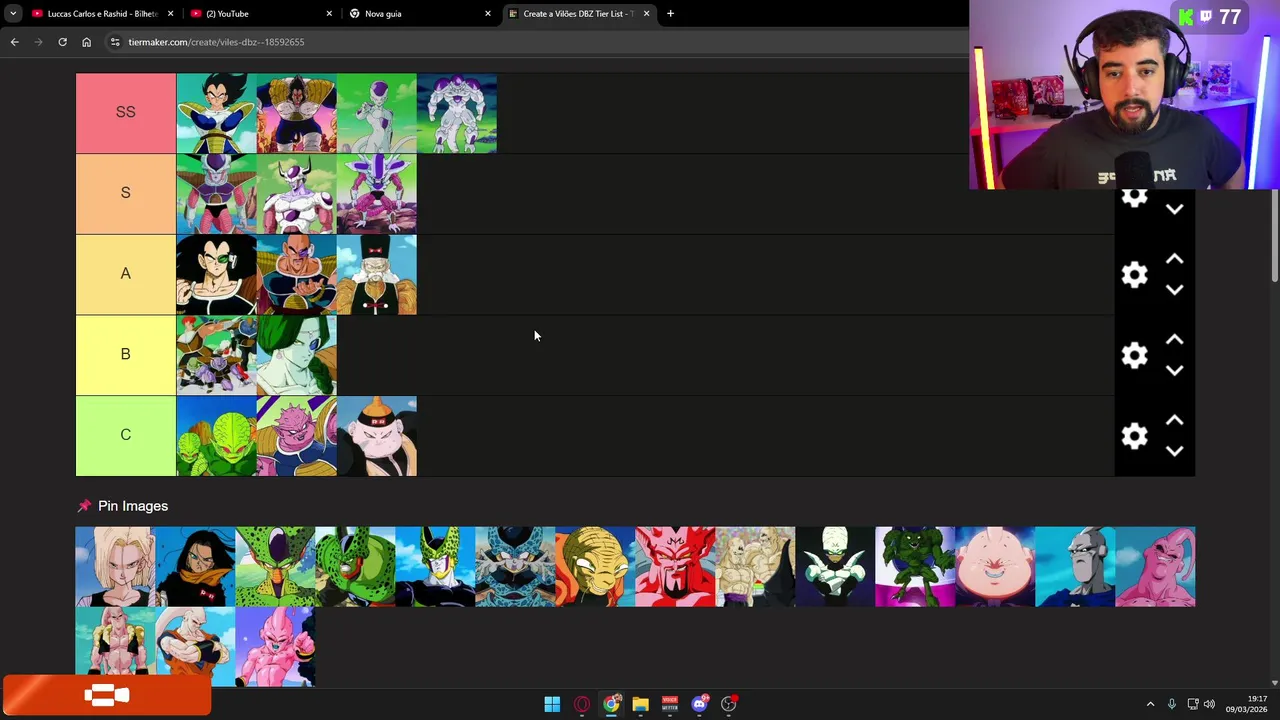Open the Windows Start menu
Screen dimensions: 1280x720
552,704
